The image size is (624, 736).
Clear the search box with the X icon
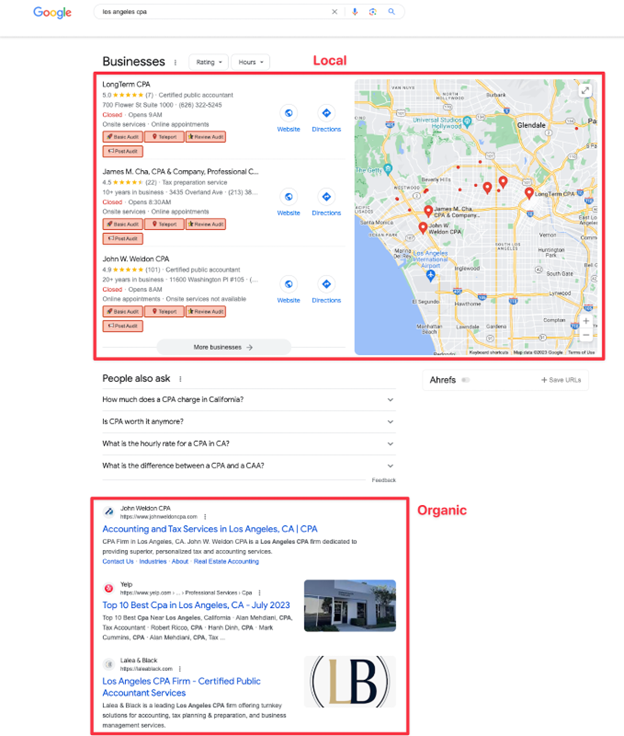tap(334, 12)
